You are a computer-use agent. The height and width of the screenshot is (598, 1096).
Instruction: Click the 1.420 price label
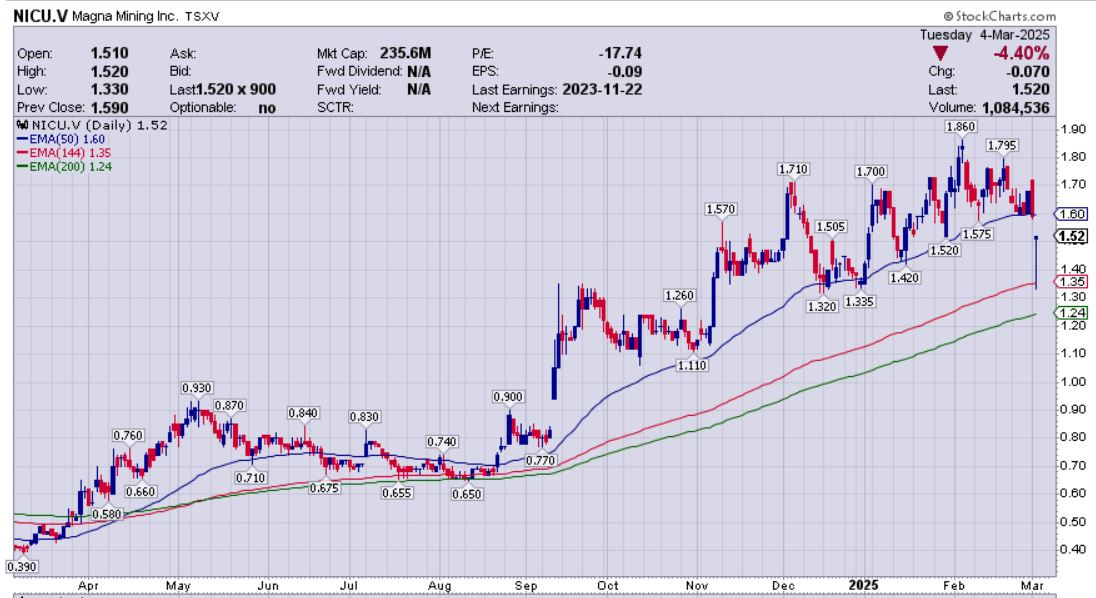coord(904,277)
